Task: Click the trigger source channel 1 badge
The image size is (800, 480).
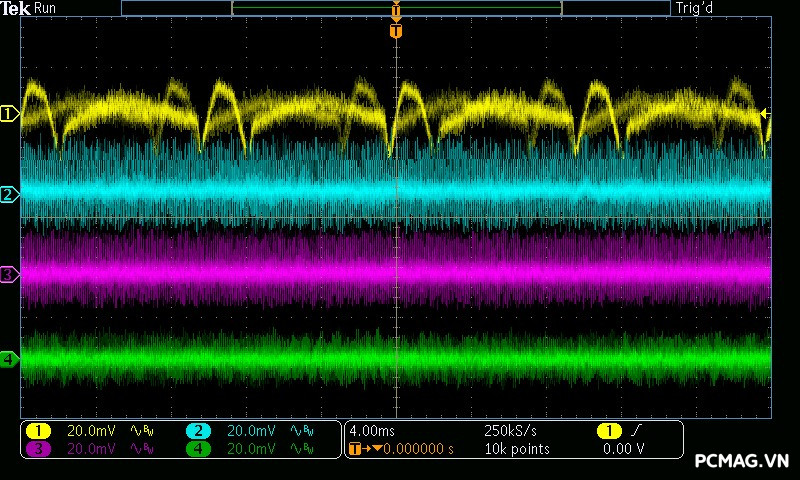Action: coord(608,431)
